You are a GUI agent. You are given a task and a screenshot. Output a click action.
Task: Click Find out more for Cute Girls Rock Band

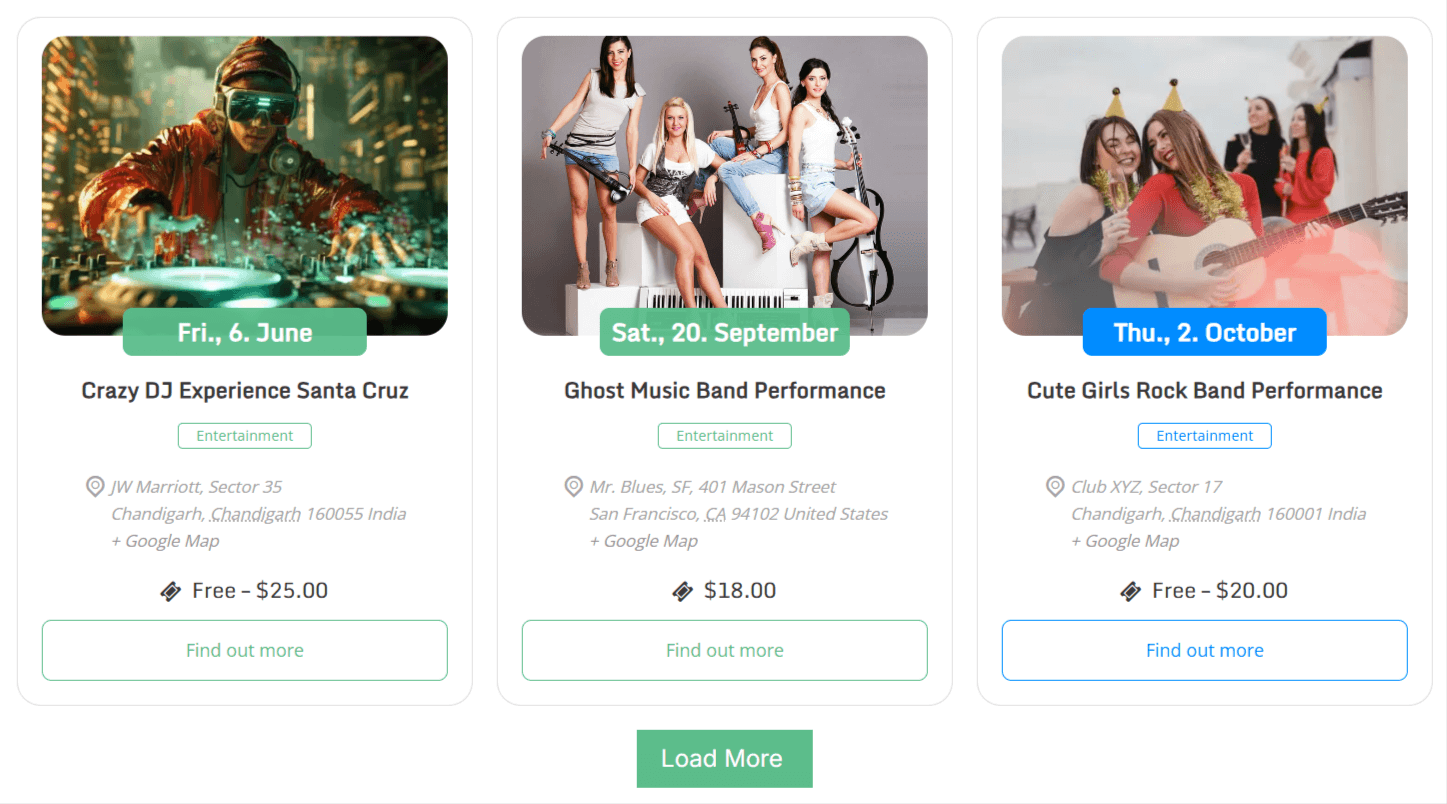click(x=1204, y=650)
